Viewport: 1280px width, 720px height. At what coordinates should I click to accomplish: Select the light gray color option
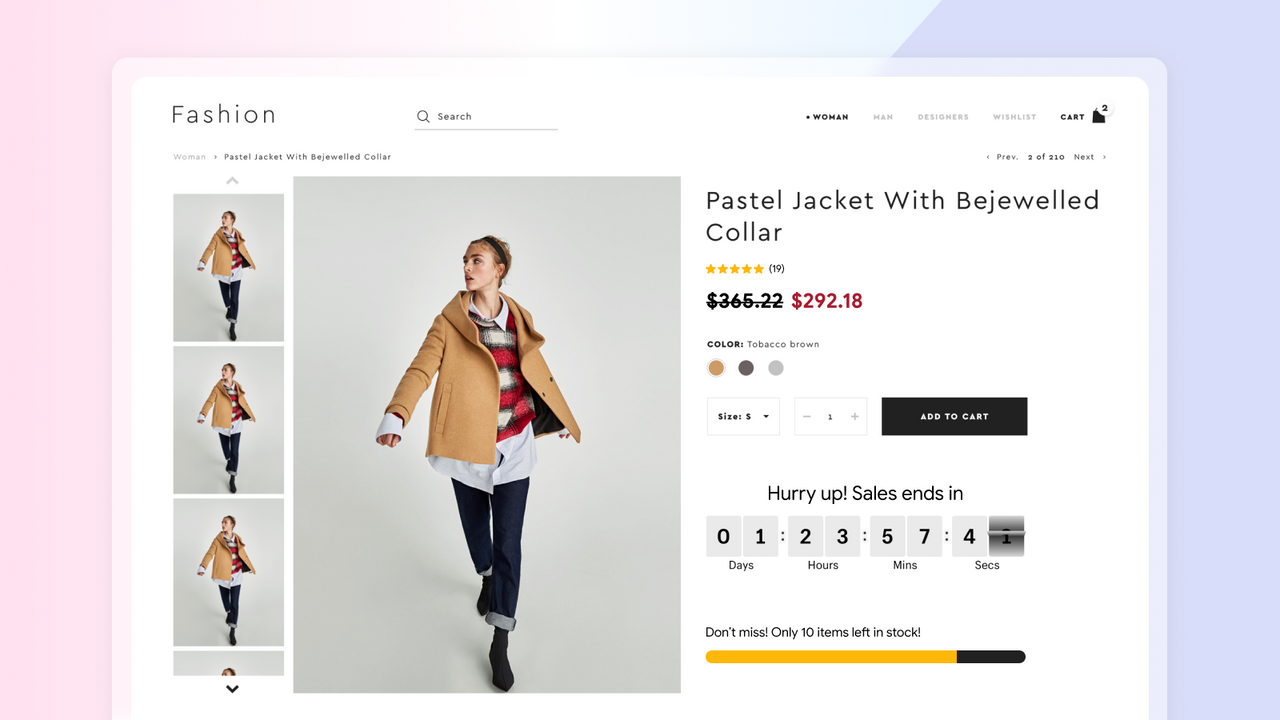[776, 367]
